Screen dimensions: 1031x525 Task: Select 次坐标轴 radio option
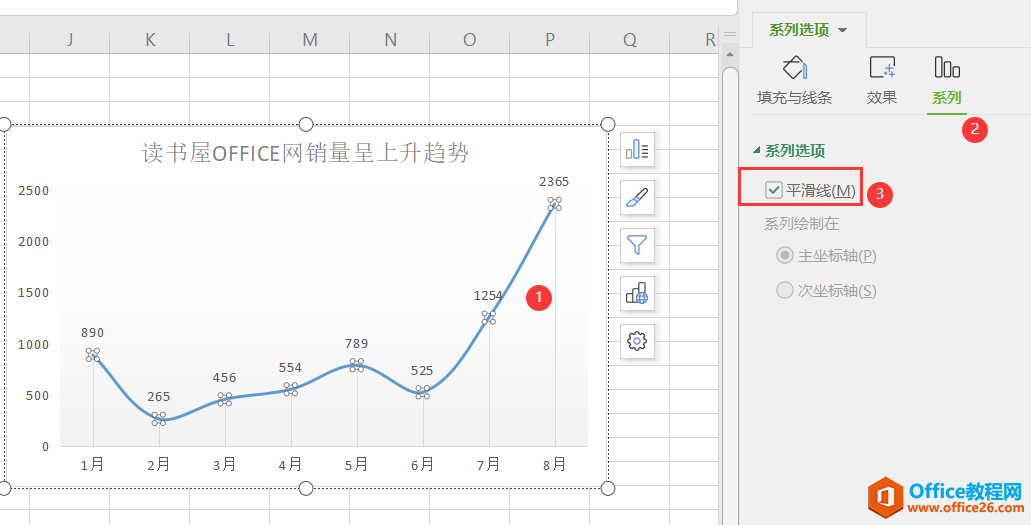point(784,290)
